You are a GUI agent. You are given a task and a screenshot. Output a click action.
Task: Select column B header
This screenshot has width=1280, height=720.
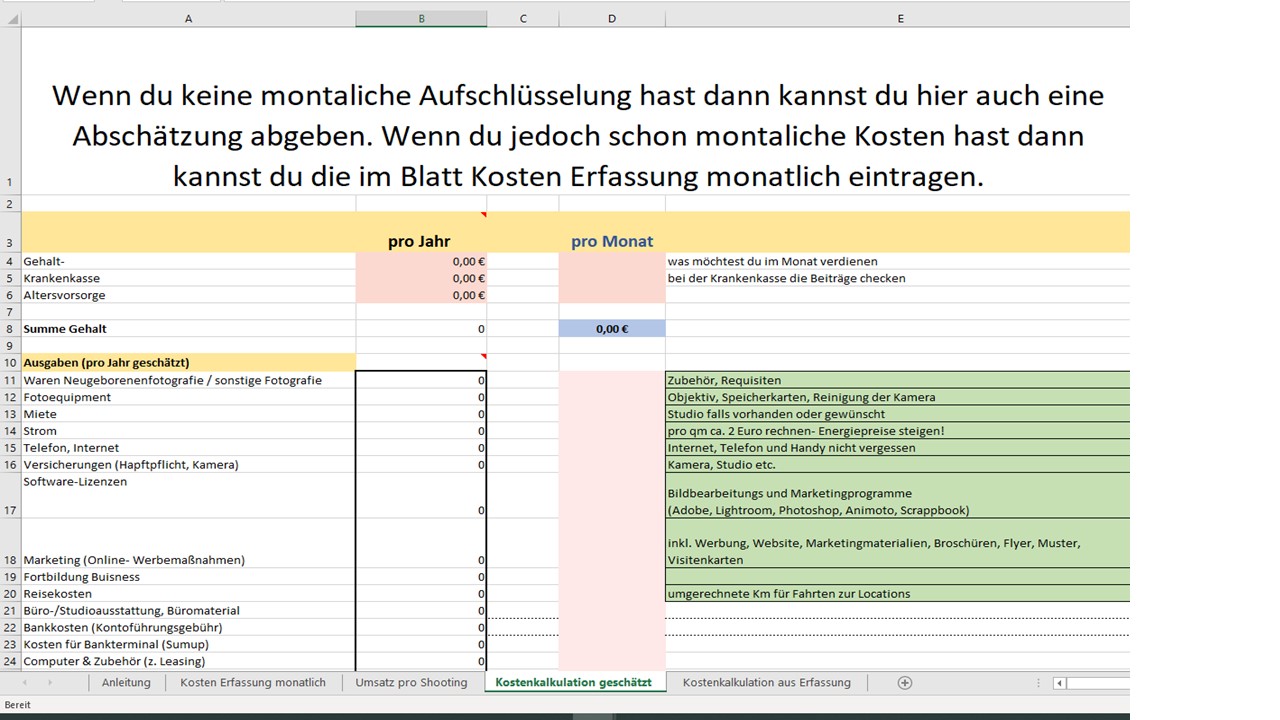[421, 19]
